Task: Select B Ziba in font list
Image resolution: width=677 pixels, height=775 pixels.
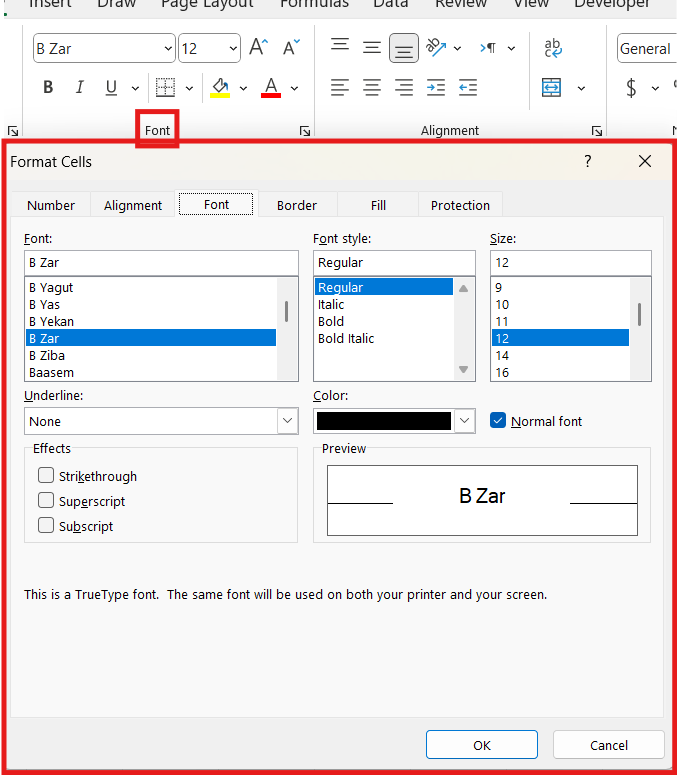Action: (x=151, y=355)
